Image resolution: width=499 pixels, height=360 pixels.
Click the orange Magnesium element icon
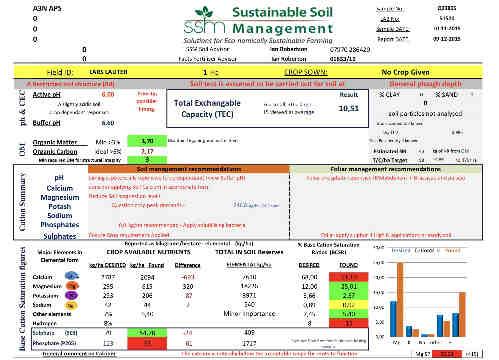pos(72,286)
